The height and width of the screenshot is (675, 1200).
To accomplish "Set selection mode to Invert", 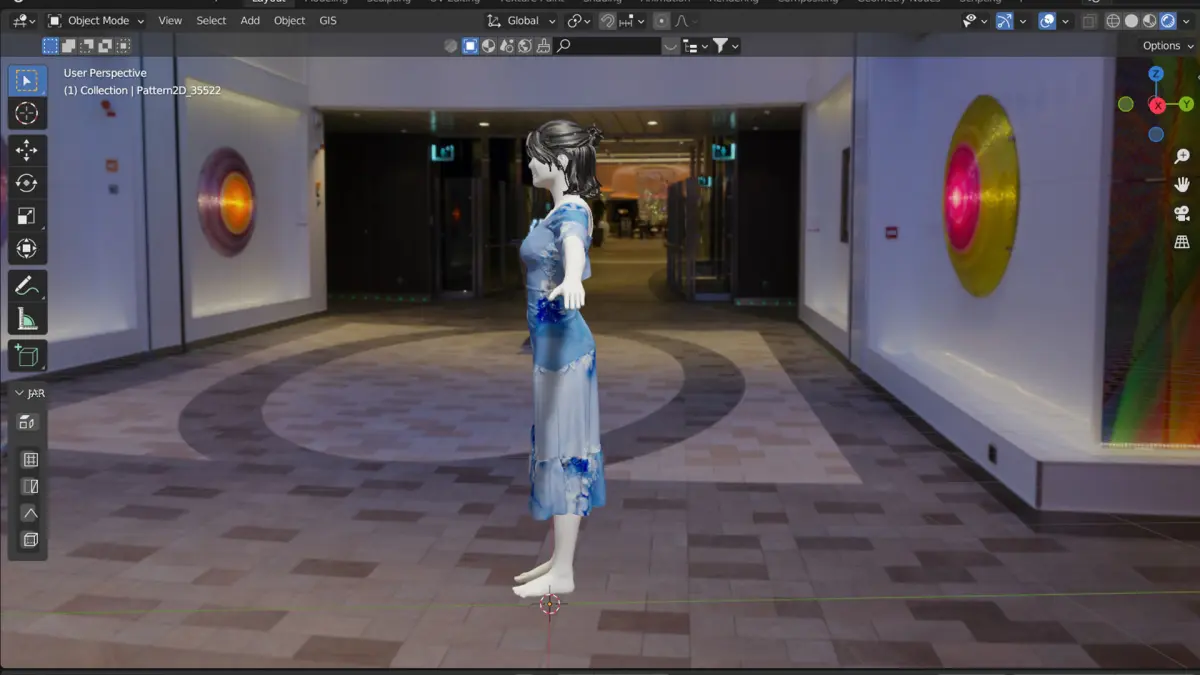I will (x=105, y=46).
